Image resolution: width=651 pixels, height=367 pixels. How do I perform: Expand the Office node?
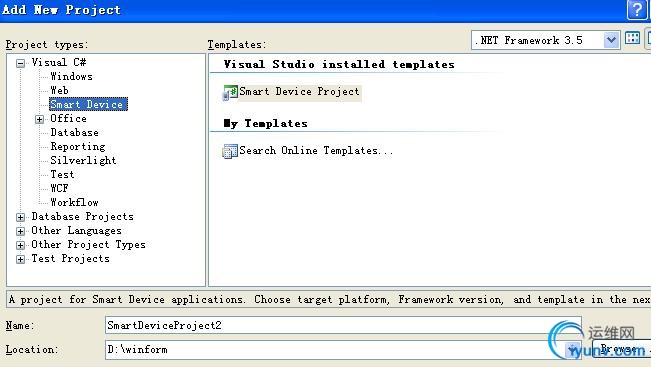pos(39,120)
